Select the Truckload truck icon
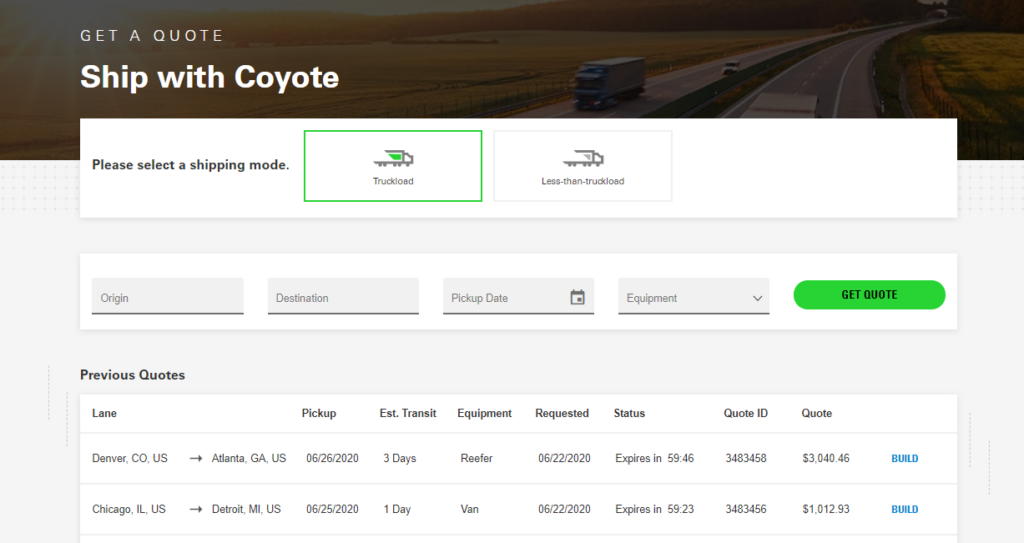 [393, 158]
